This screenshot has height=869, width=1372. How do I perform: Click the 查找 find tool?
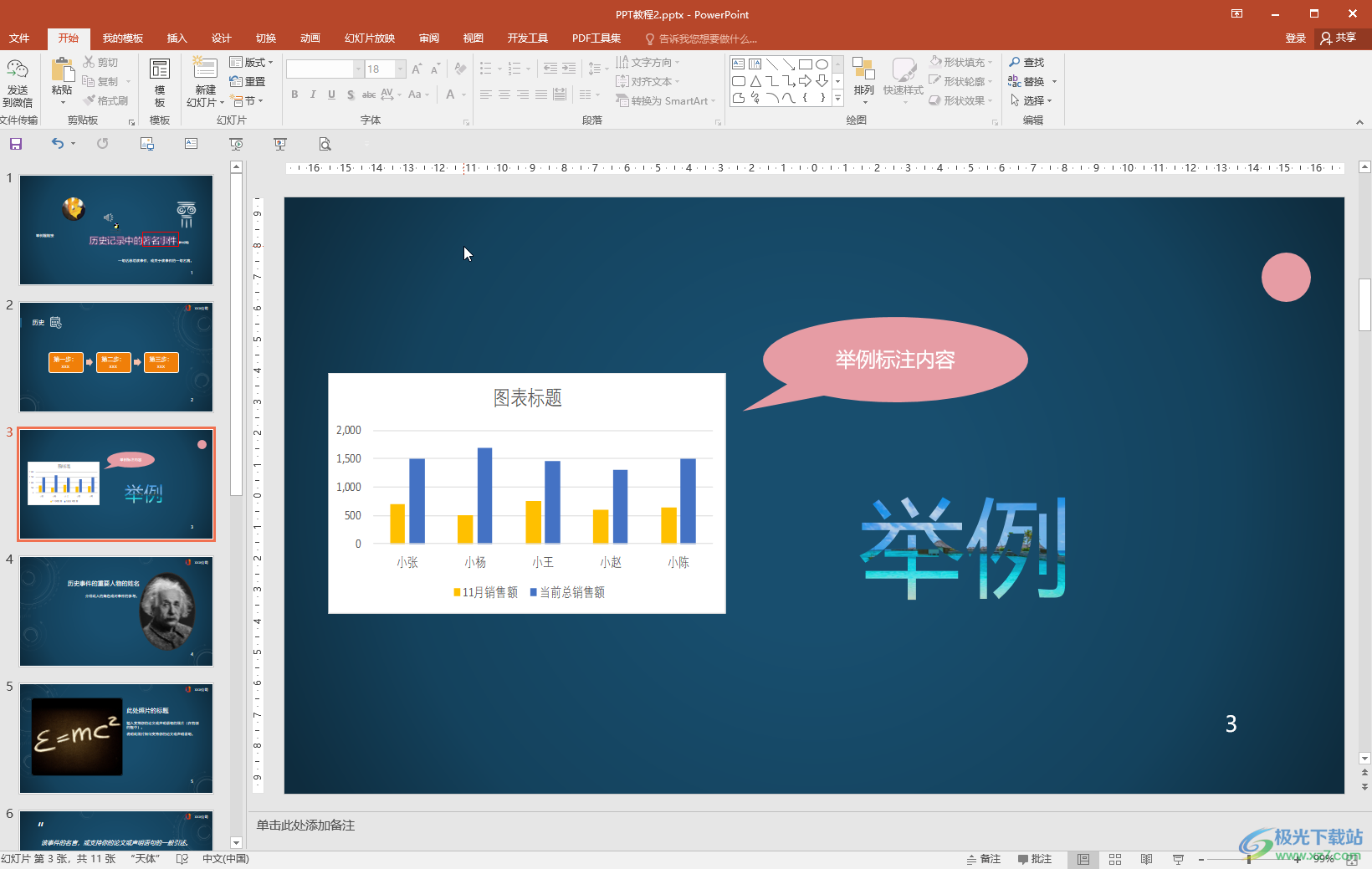click(1026, 63)
